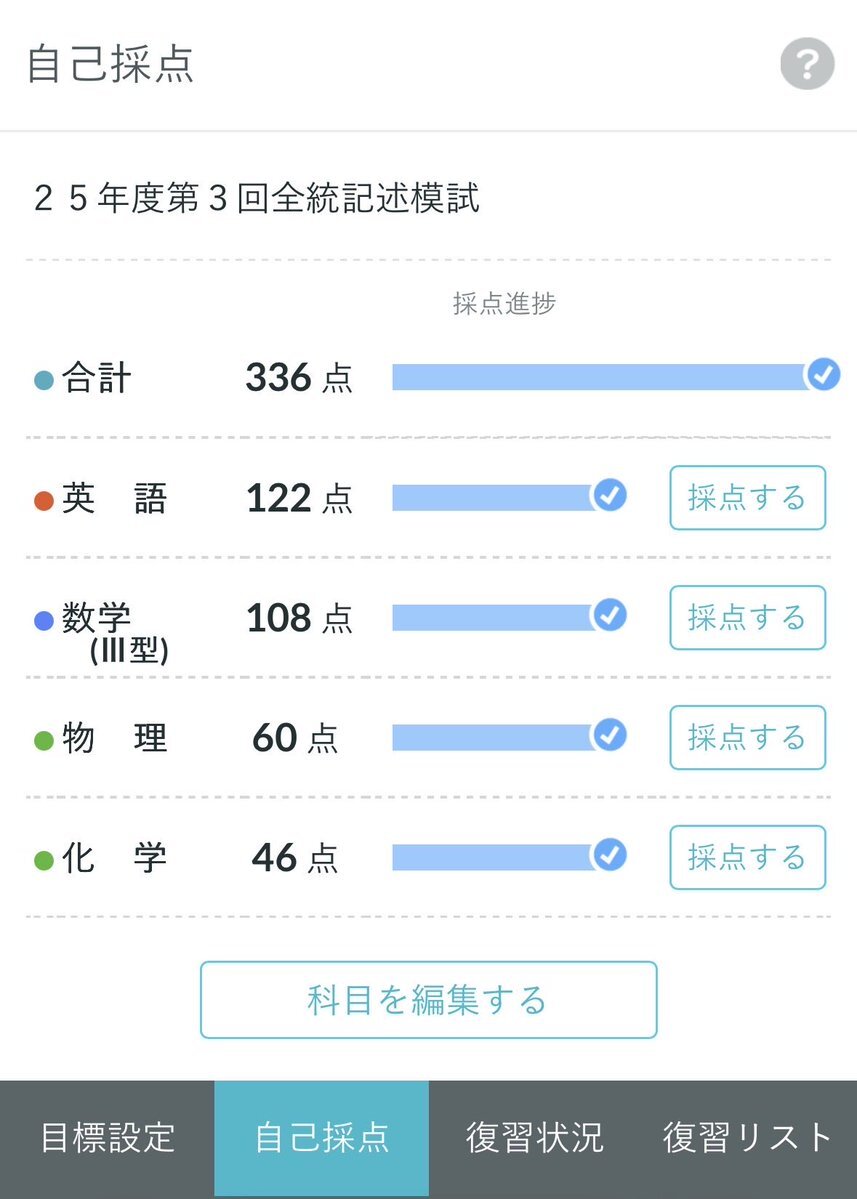Click the 合計 scoring progress bar

coord(598,377)
